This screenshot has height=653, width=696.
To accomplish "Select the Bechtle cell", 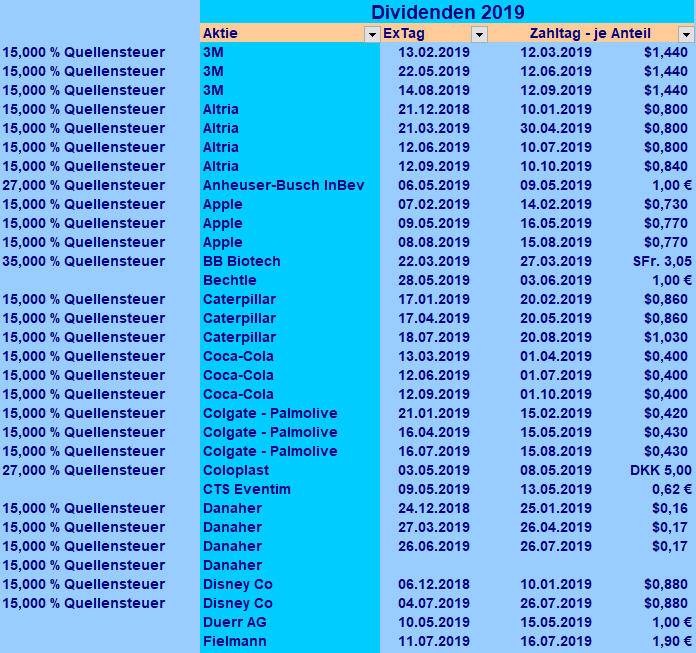I will (290, 281).
